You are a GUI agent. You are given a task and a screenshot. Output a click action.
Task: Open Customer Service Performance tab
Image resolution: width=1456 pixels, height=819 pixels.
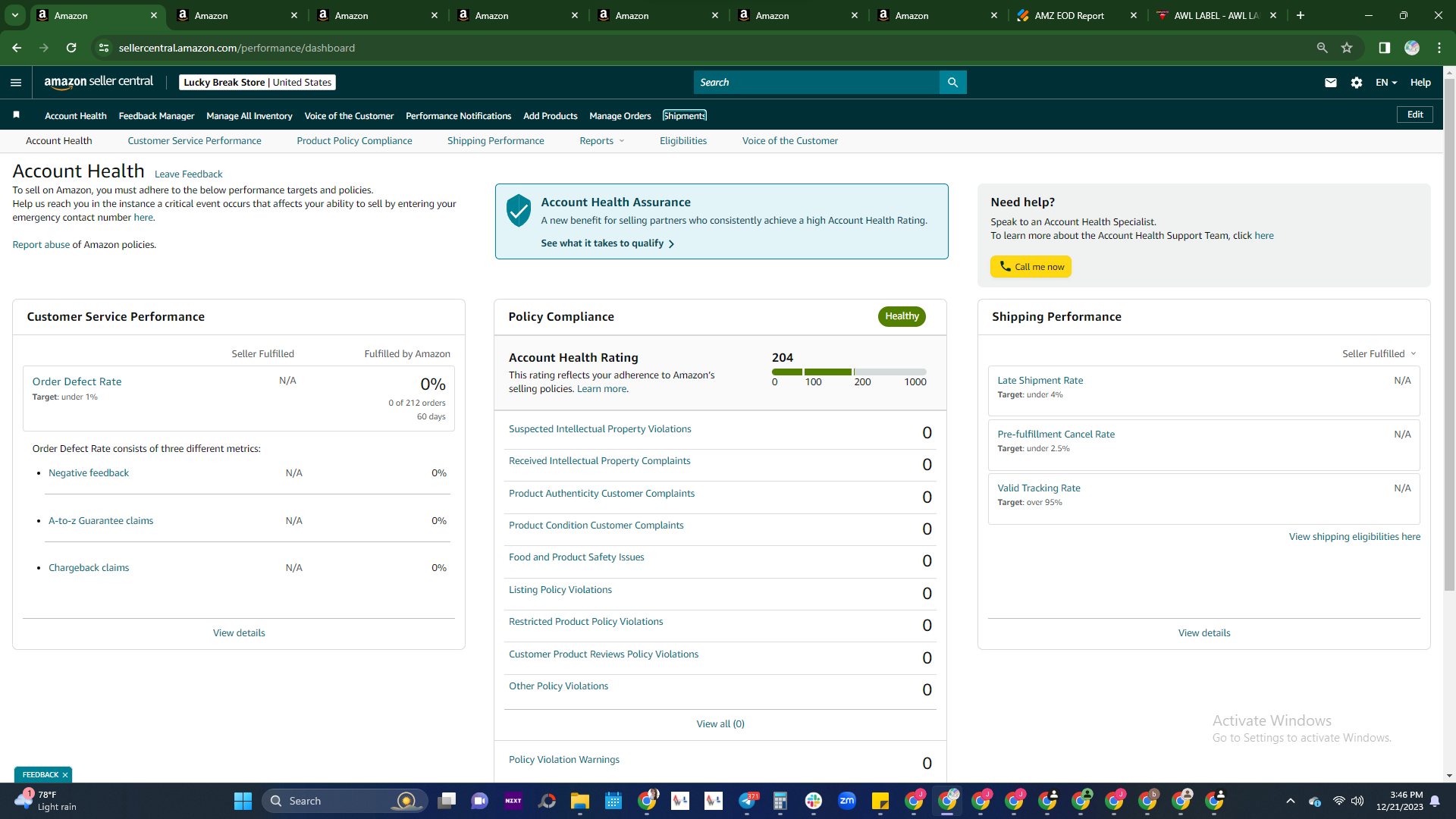click(194, 141)
